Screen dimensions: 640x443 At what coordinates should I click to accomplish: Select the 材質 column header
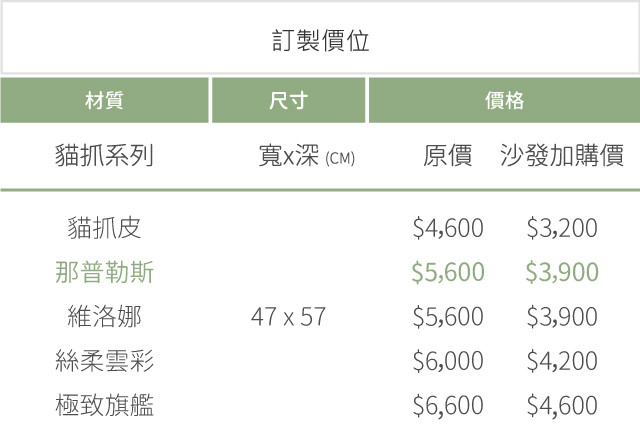click(105, 101)
